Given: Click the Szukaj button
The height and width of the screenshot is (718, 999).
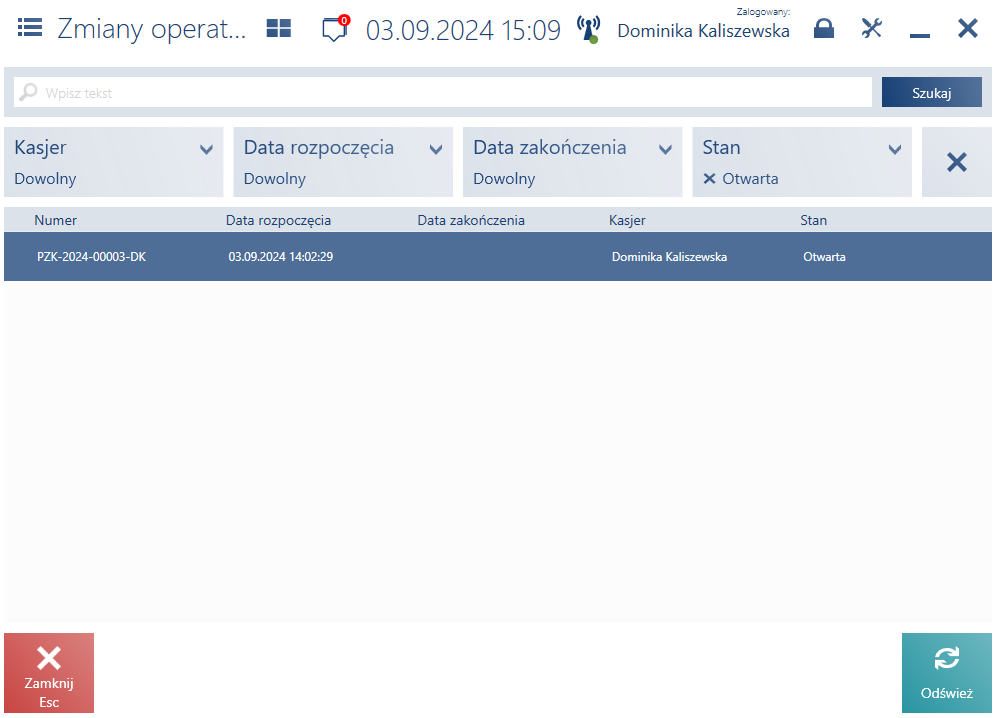Looking at the screenshot, I should [x=931, y=92].
